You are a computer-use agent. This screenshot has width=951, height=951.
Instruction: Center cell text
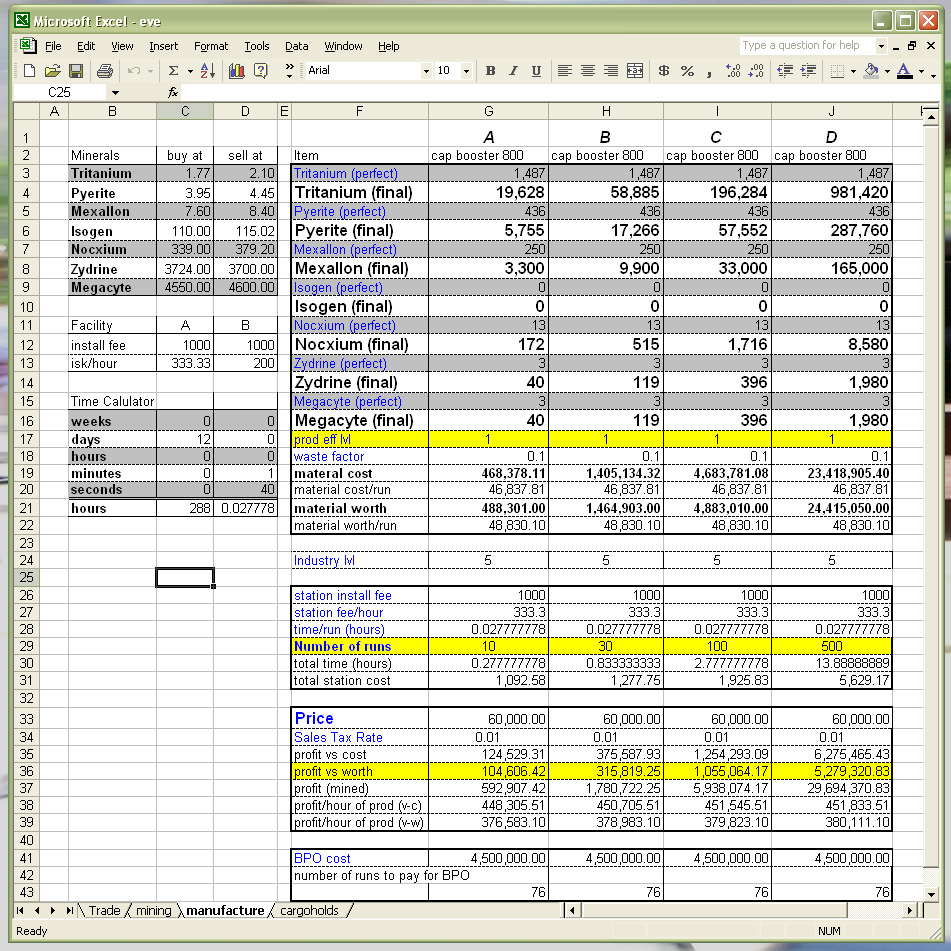[588, 71]
